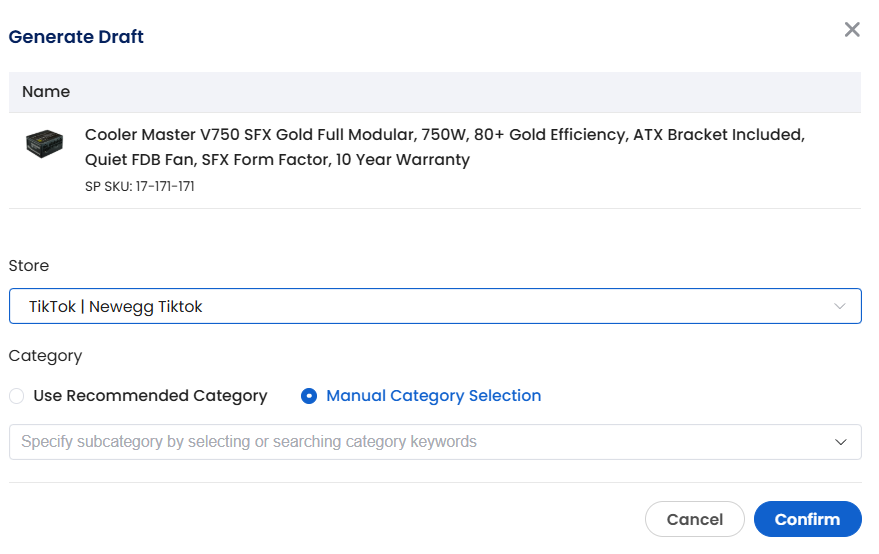
Task: Click the TikTok | Newegg Tiktok selected value
Action: click(x=115, y=307)
